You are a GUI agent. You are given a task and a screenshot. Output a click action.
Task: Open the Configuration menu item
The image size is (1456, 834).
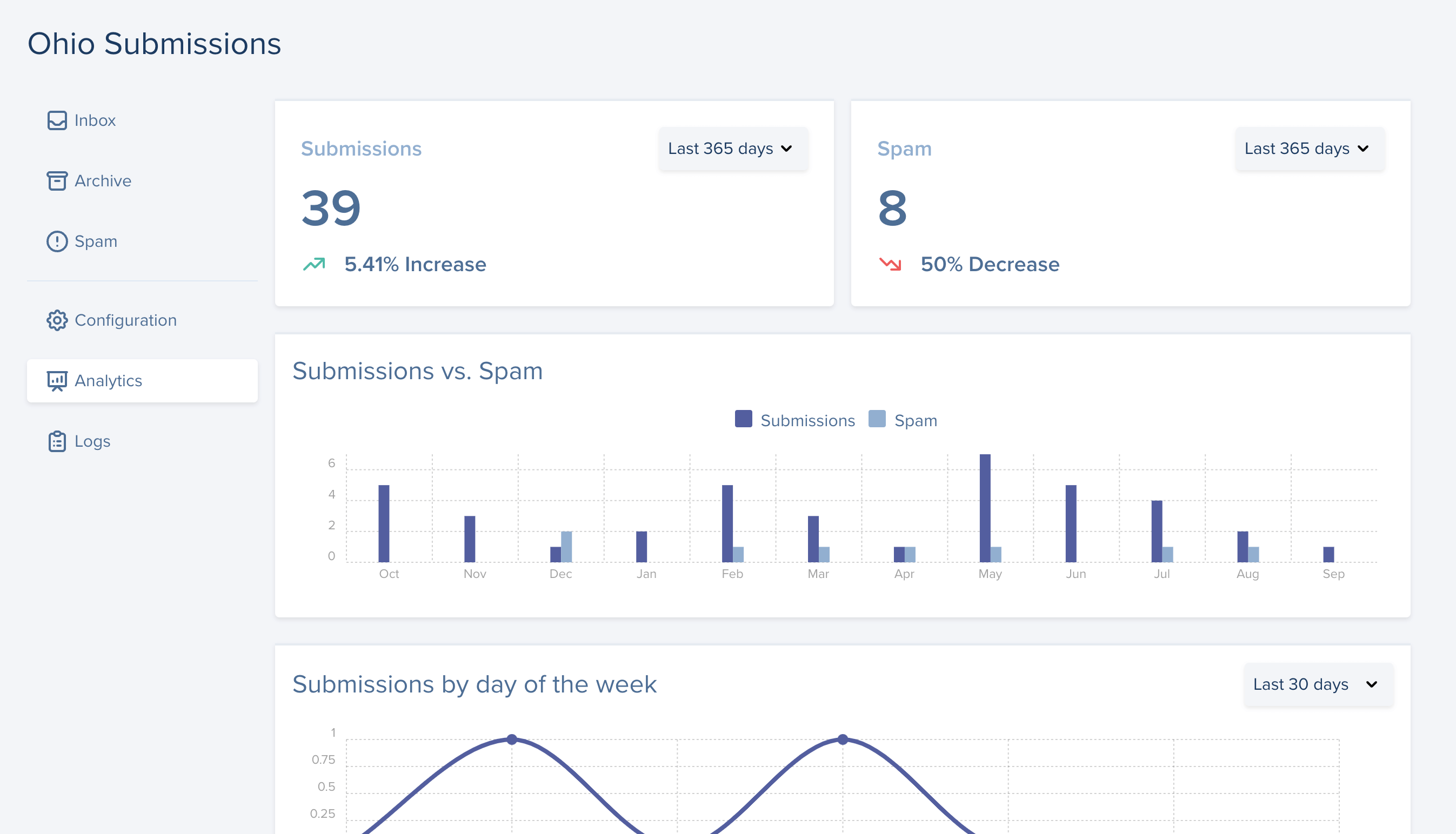coord(125,320)
